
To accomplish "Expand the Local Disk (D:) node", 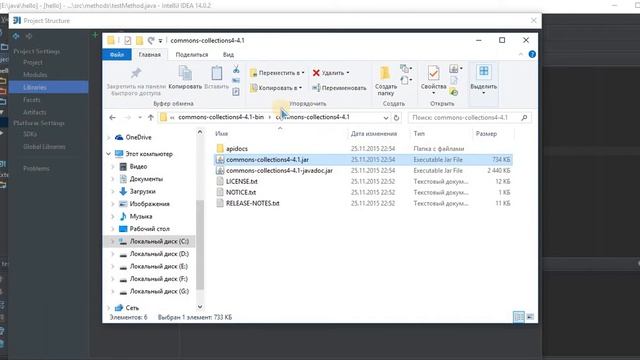I will tap(113, 254).
